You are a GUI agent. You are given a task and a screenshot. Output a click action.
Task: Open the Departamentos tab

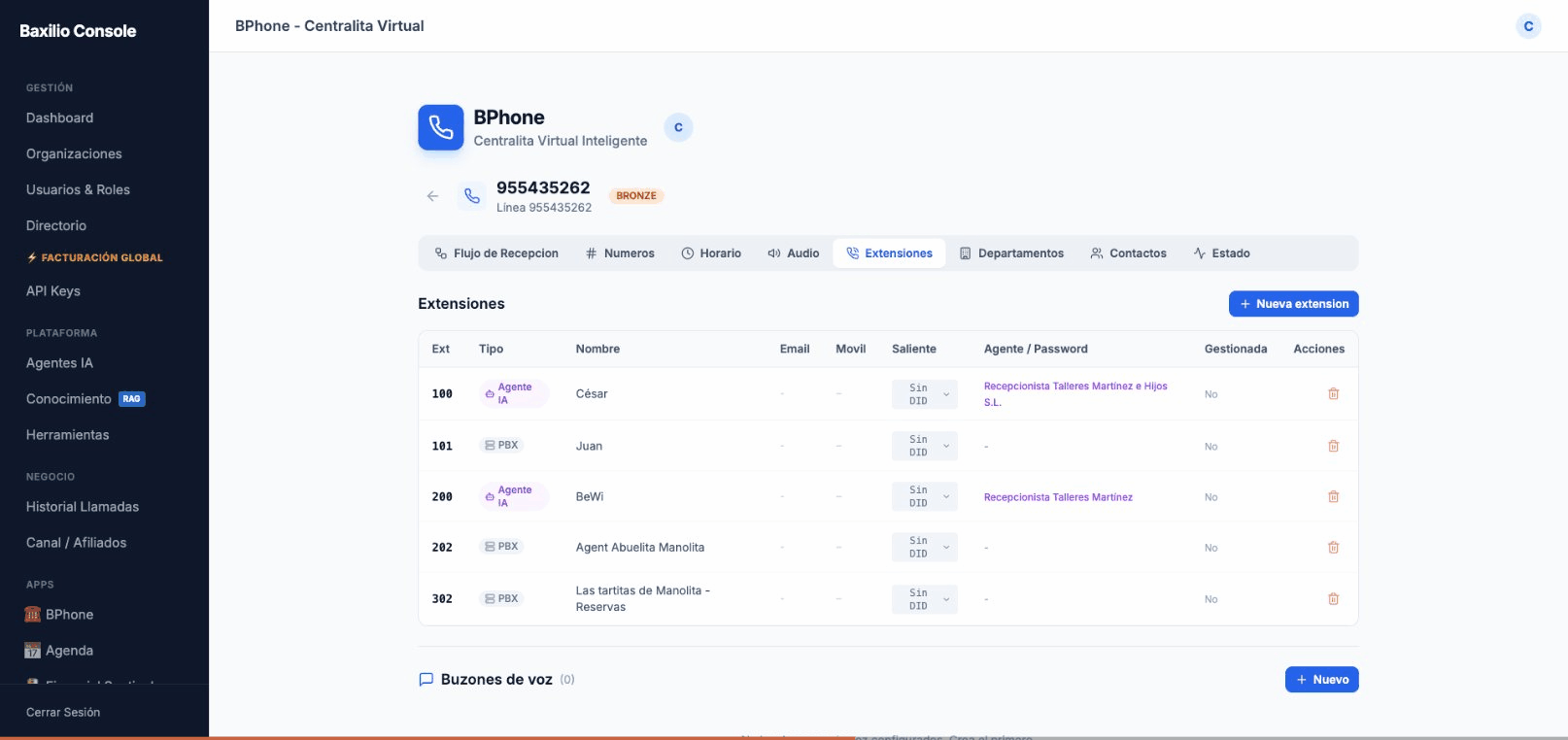pos(1011,253)
